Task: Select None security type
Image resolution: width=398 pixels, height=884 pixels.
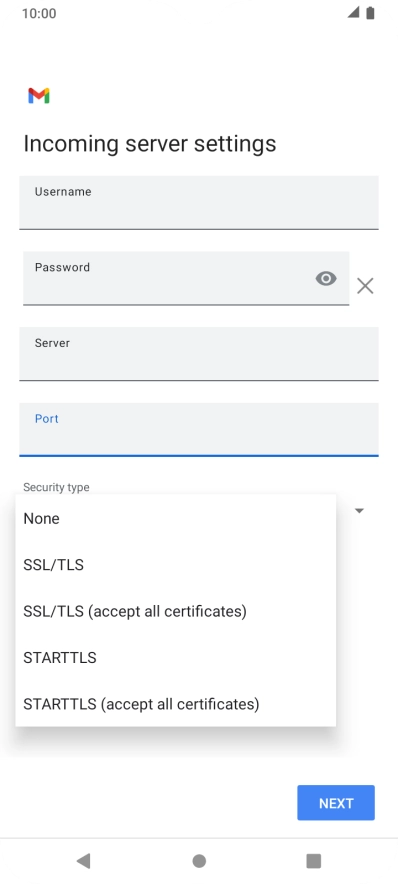Action: (176, 519)
